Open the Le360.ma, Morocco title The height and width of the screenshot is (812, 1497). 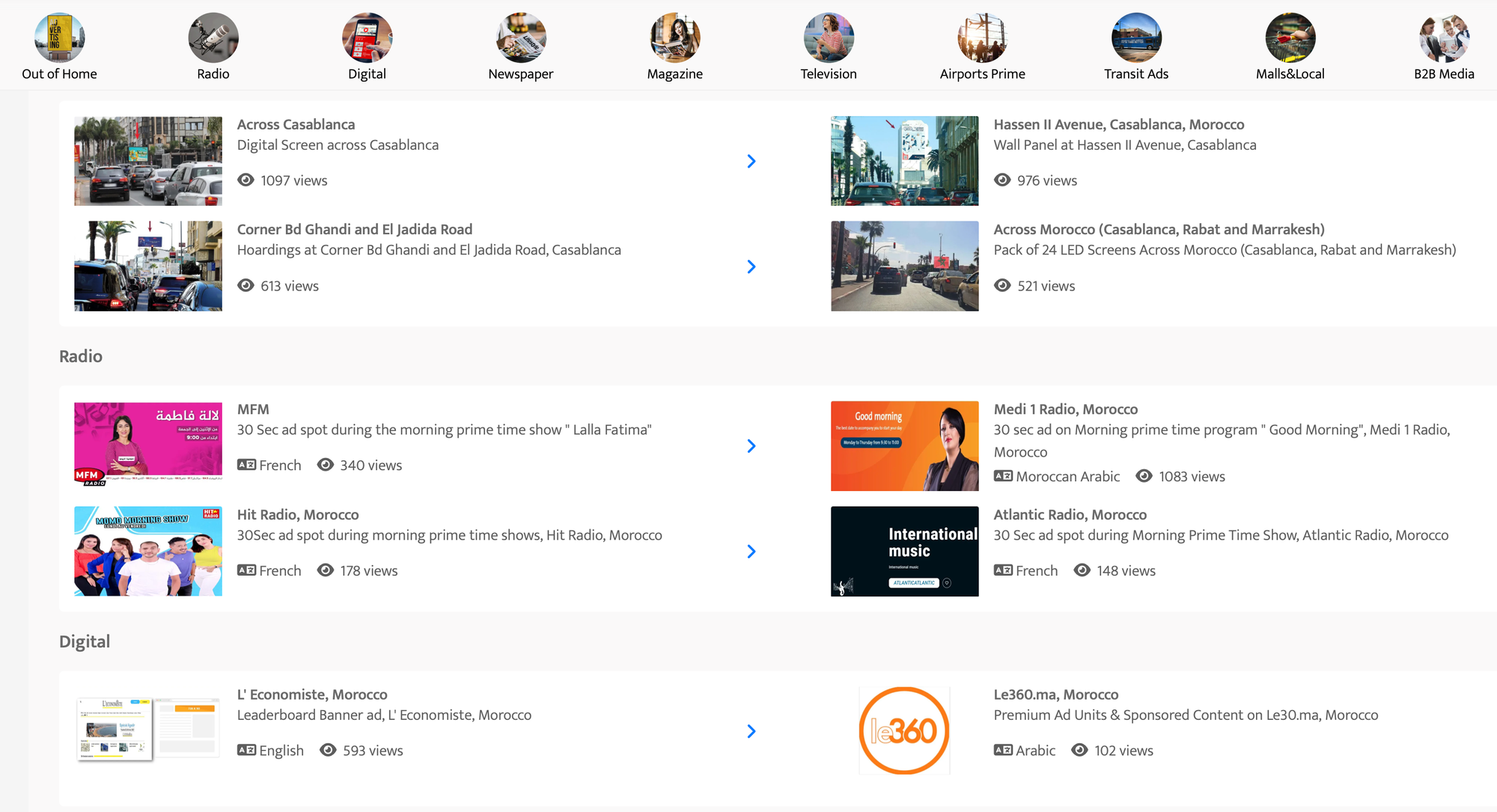pos(1056,694)
